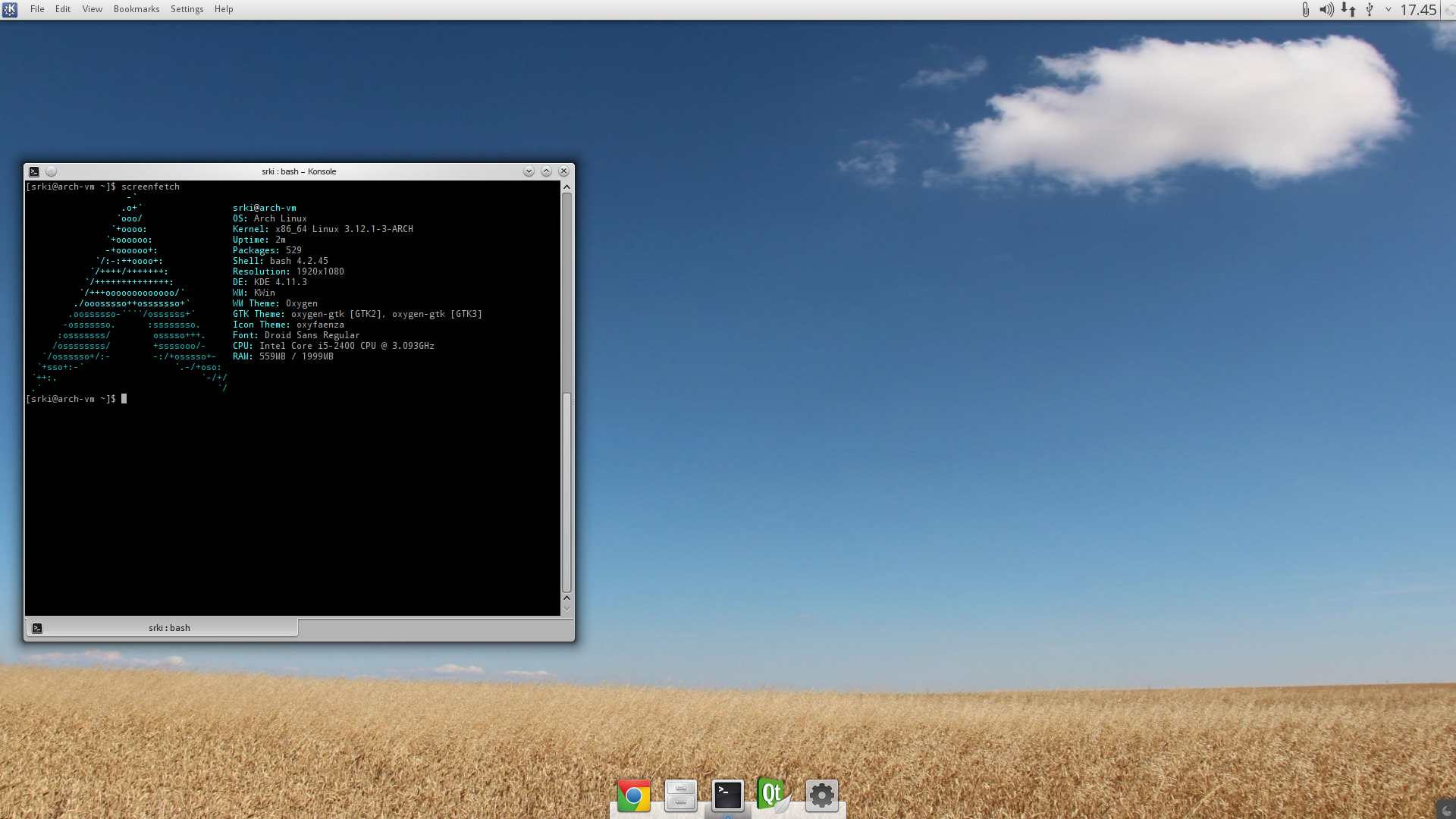1456x819 pixels.
Task: Open the USB device notifier icon
Action: 1370,10
